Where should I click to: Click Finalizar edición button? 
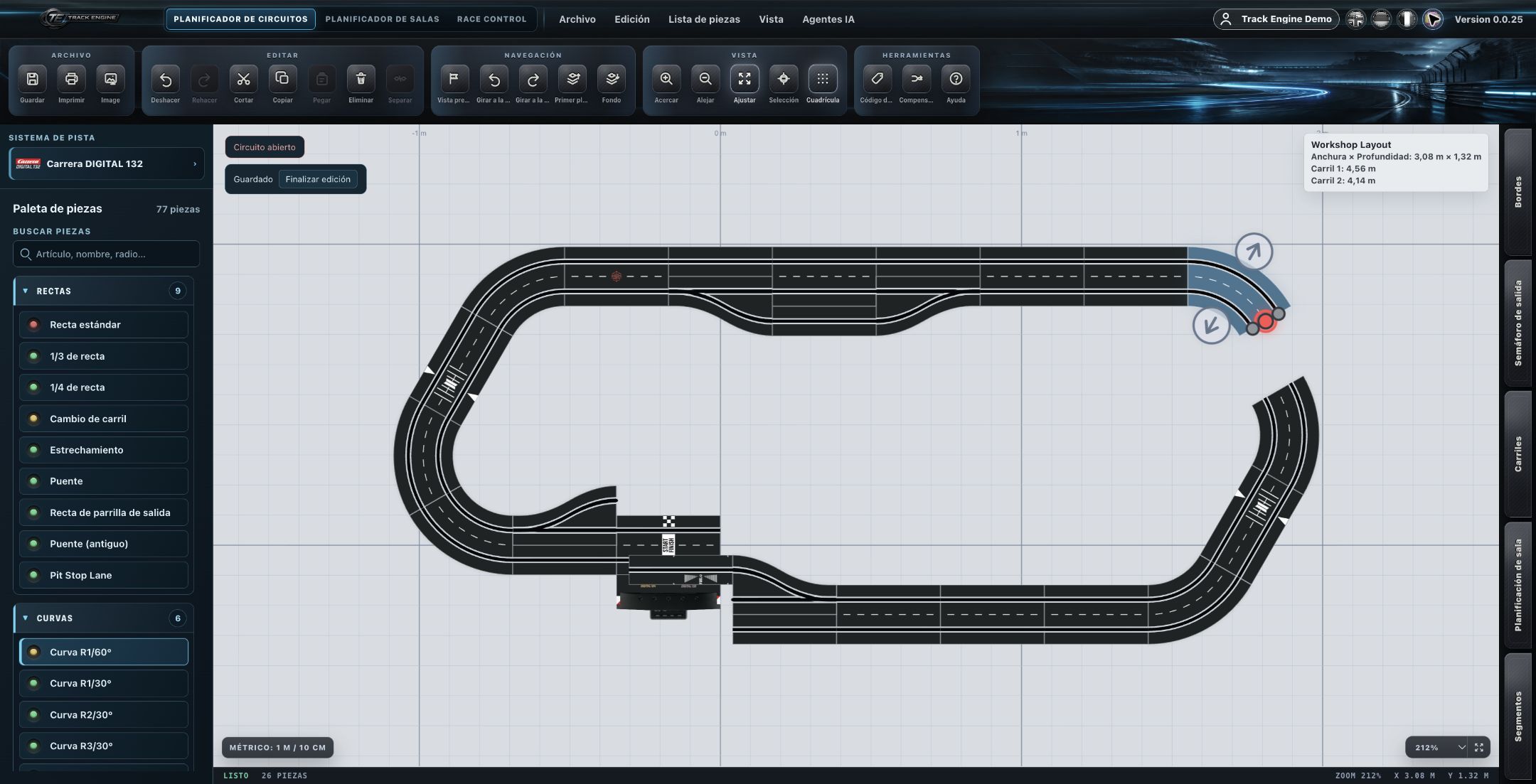tap(318, 179)
